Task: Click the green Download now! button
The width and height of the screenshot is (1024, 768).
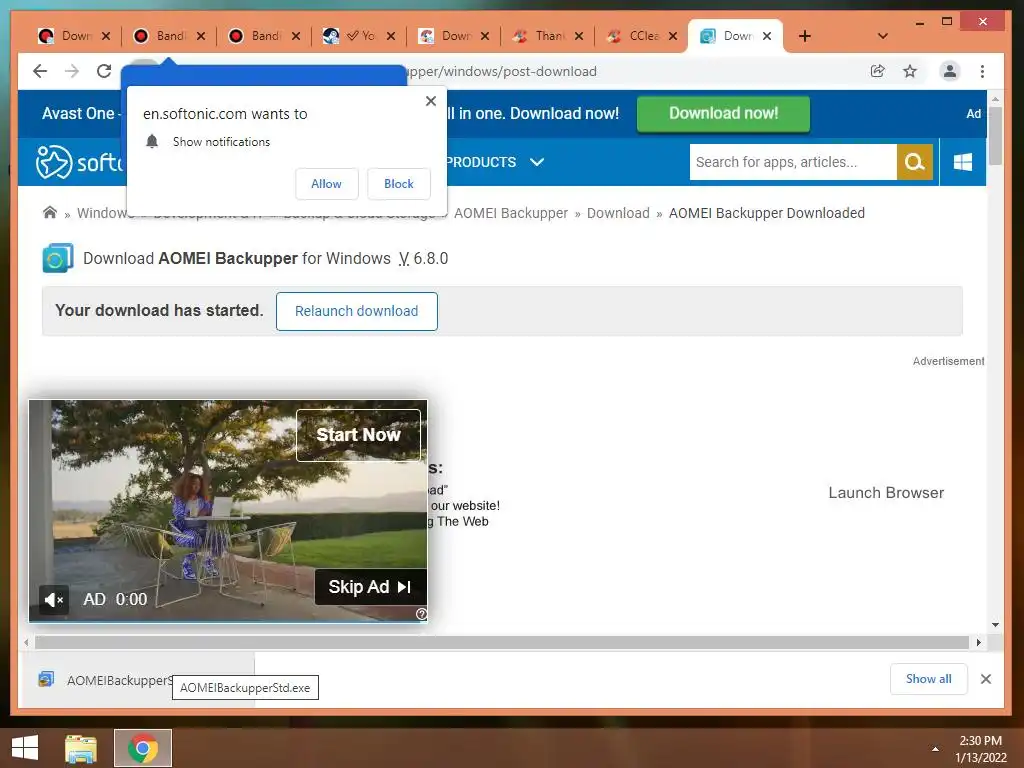Action: (723, 114)
